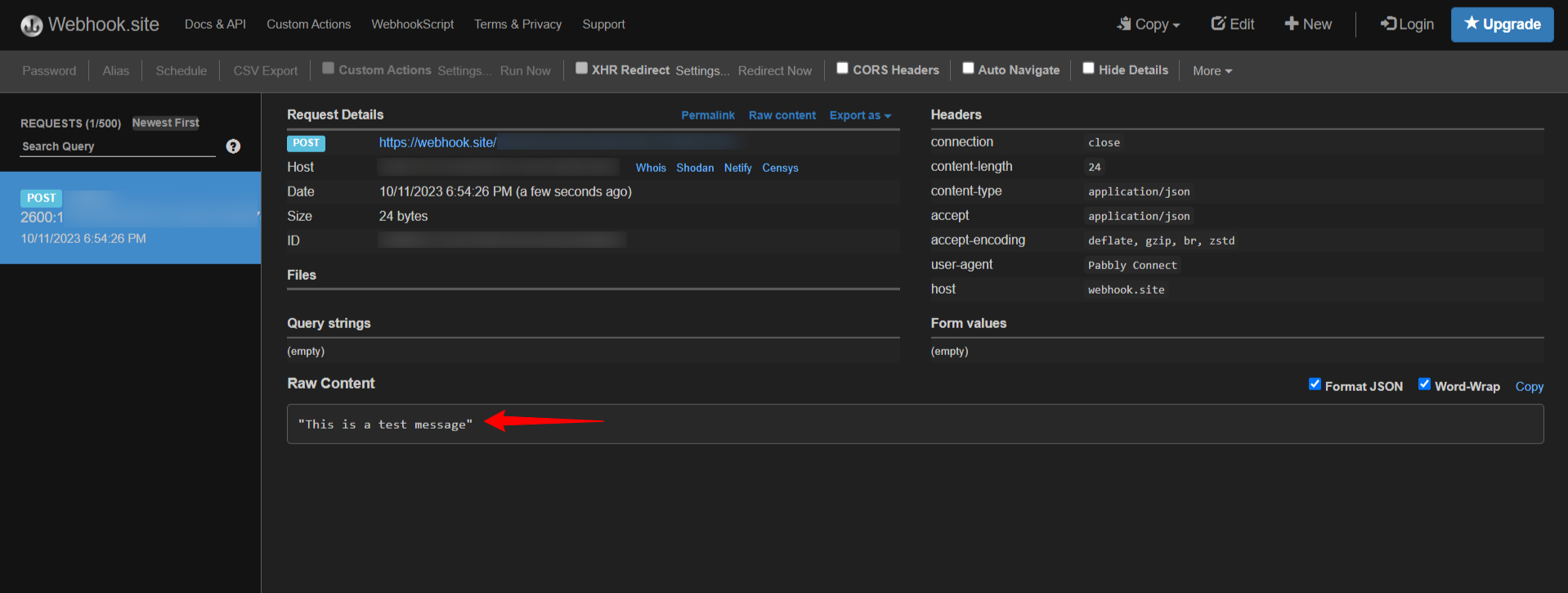Screen dimensions: 1568x593
Task: Click CSV Export
Action: click(266, 71)
